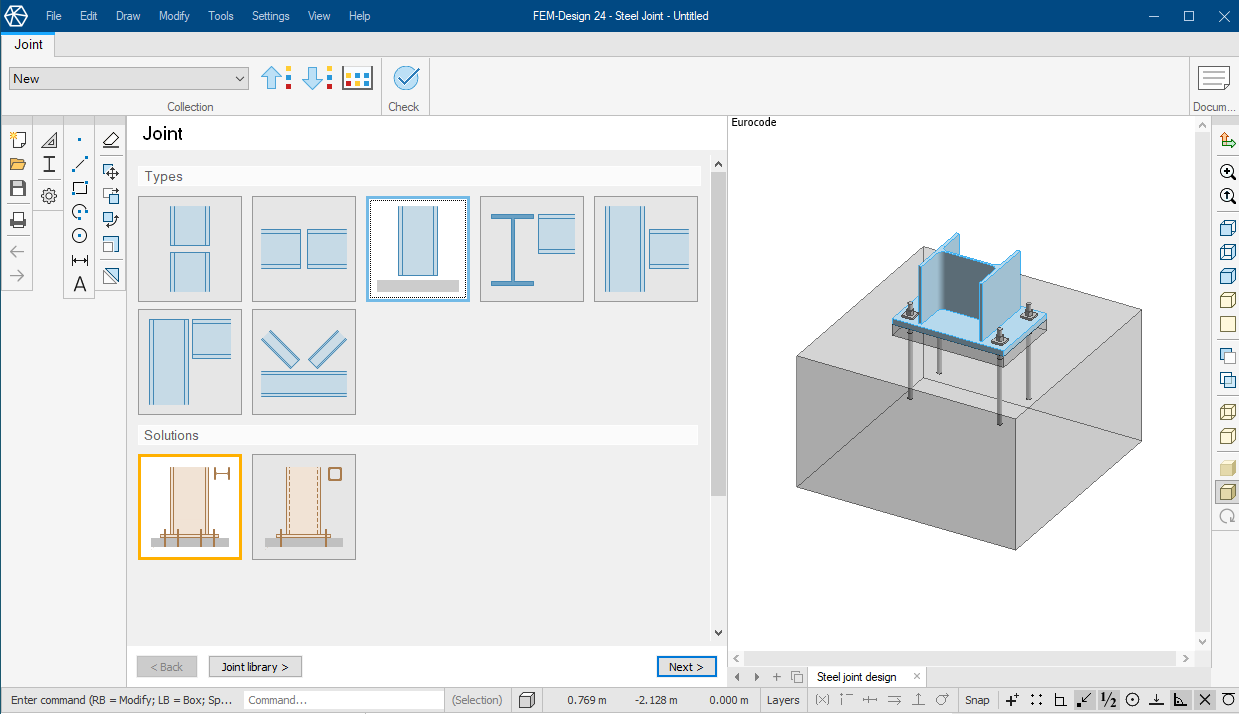Click the Zoom out magnifier icon
The width and height of the screenshot is (1239, 714).
point(1227,196)
